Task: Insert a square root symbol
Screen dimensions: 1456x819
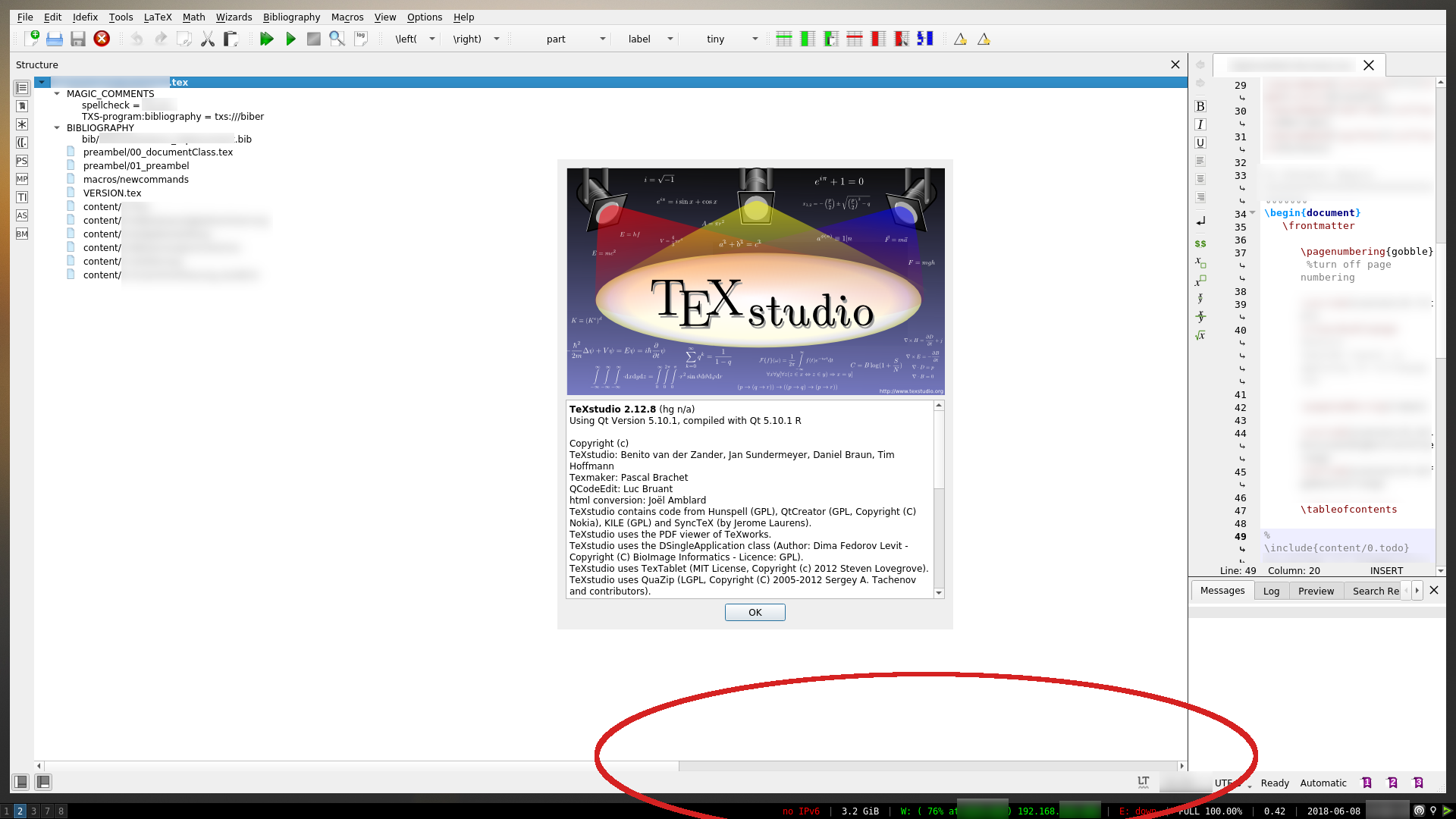Action: [x=1200, y=334]
